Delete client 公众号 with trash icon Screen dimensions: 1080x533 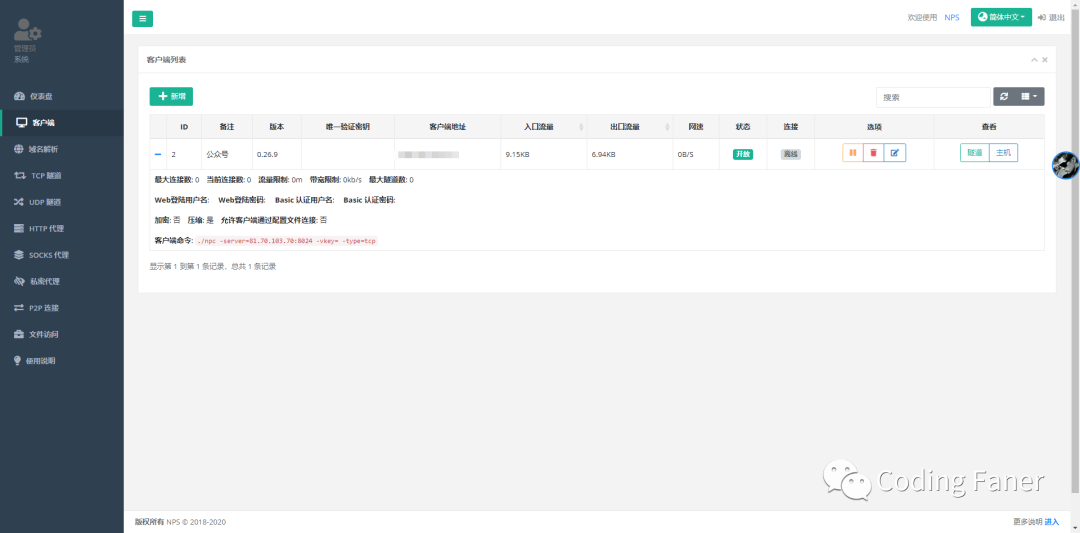(x=873, y=153)
